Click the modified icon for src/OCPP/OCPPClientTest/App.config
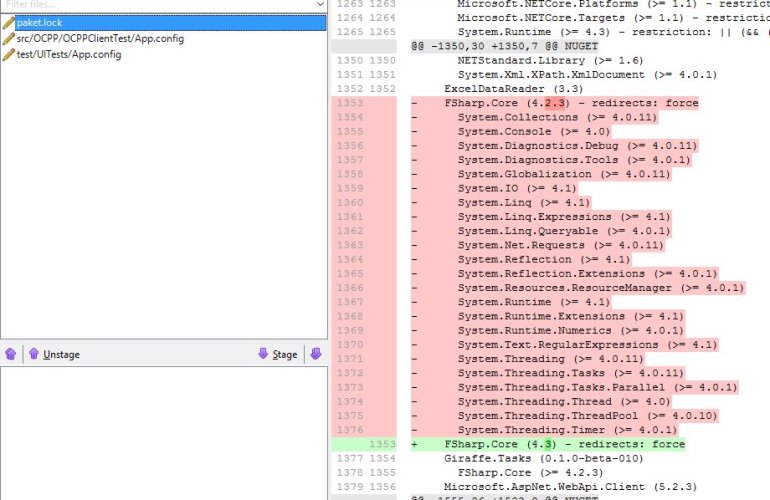Screen dimensions: 770x500 coord(9,38)
